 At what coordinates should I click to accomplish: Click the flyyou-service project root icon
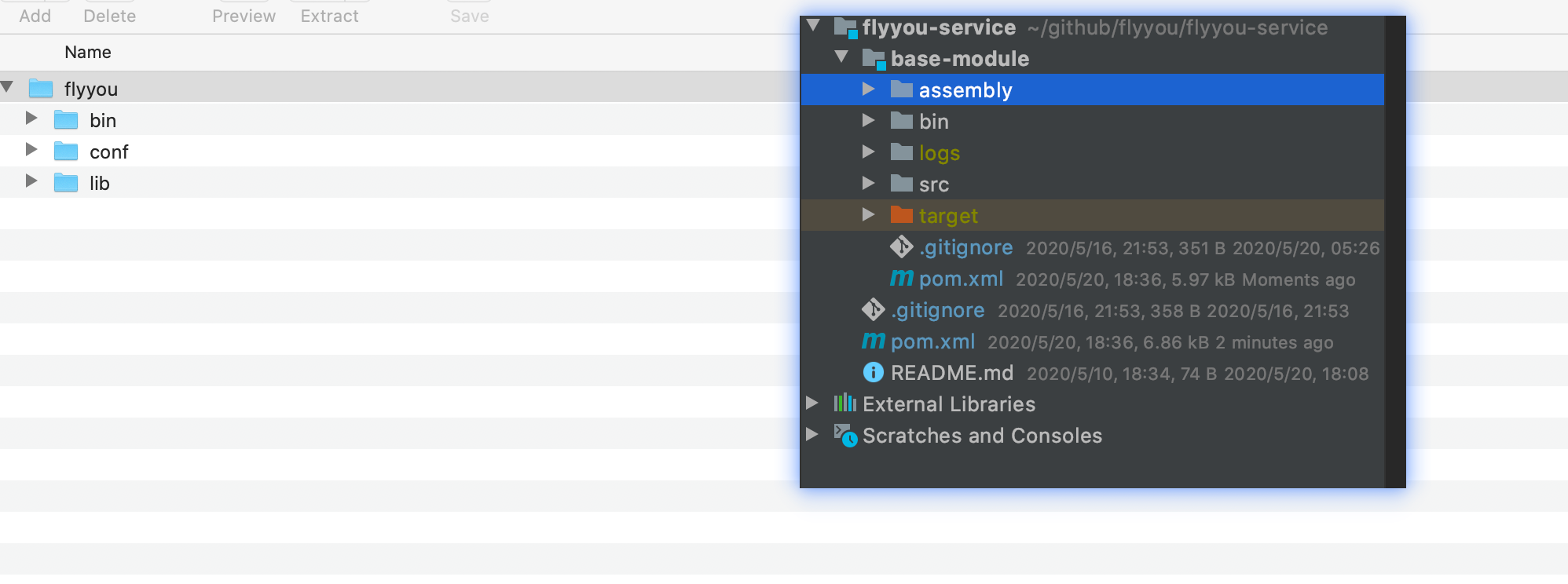click(x=845, y=27)
